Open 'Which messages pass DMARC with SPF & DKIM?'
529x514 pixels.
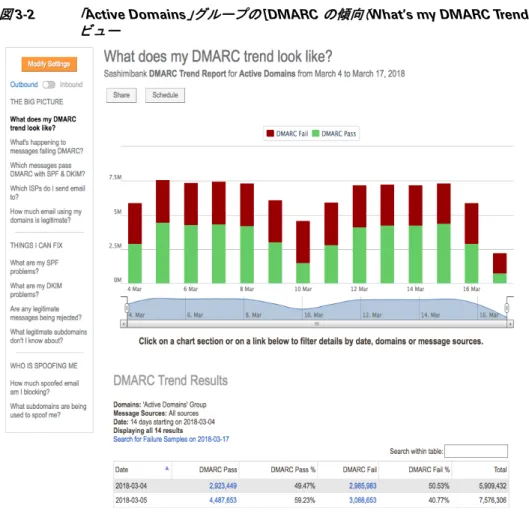click(48, 170)
